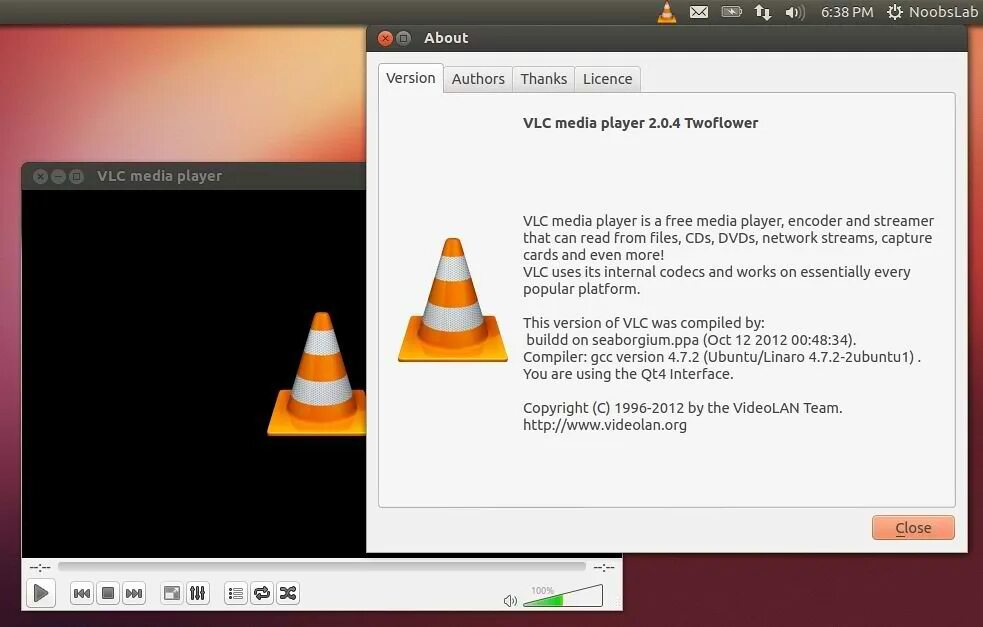Viewport: 983px width, 627px height.
Task: Open the battery indicator menu
Action: [732, 11]
